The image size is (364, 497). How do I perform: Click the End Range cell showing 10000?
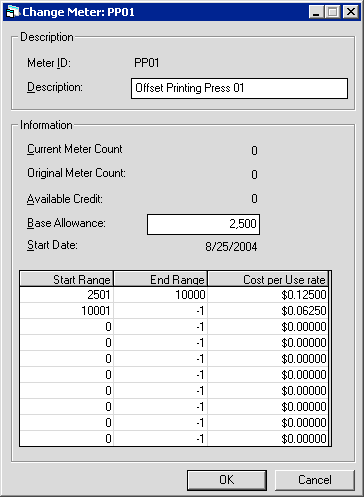pyautogui.click(x=161, y=295)
